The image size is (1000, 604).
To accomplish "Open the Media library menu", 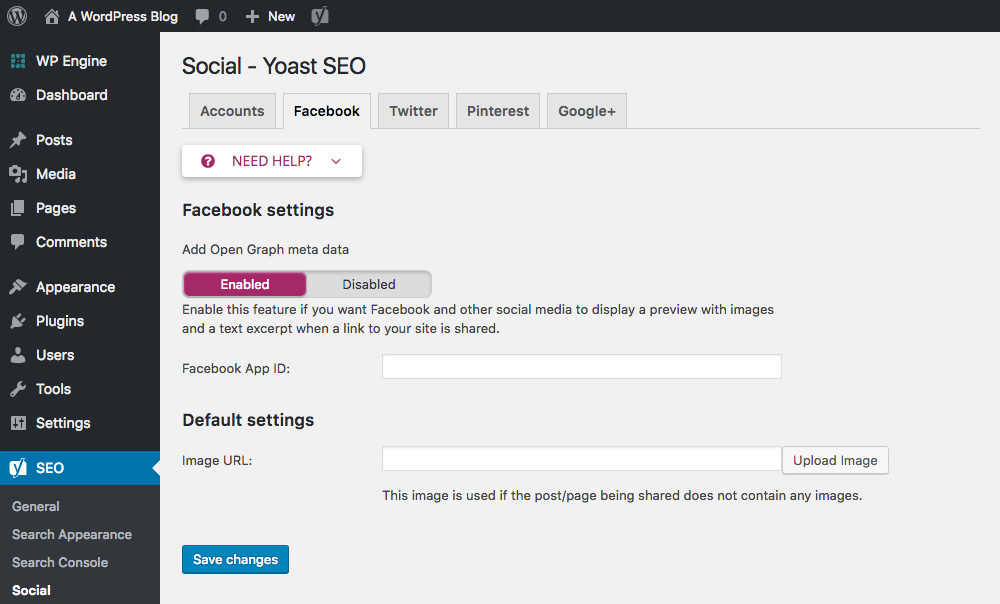I will coord(56,173).
